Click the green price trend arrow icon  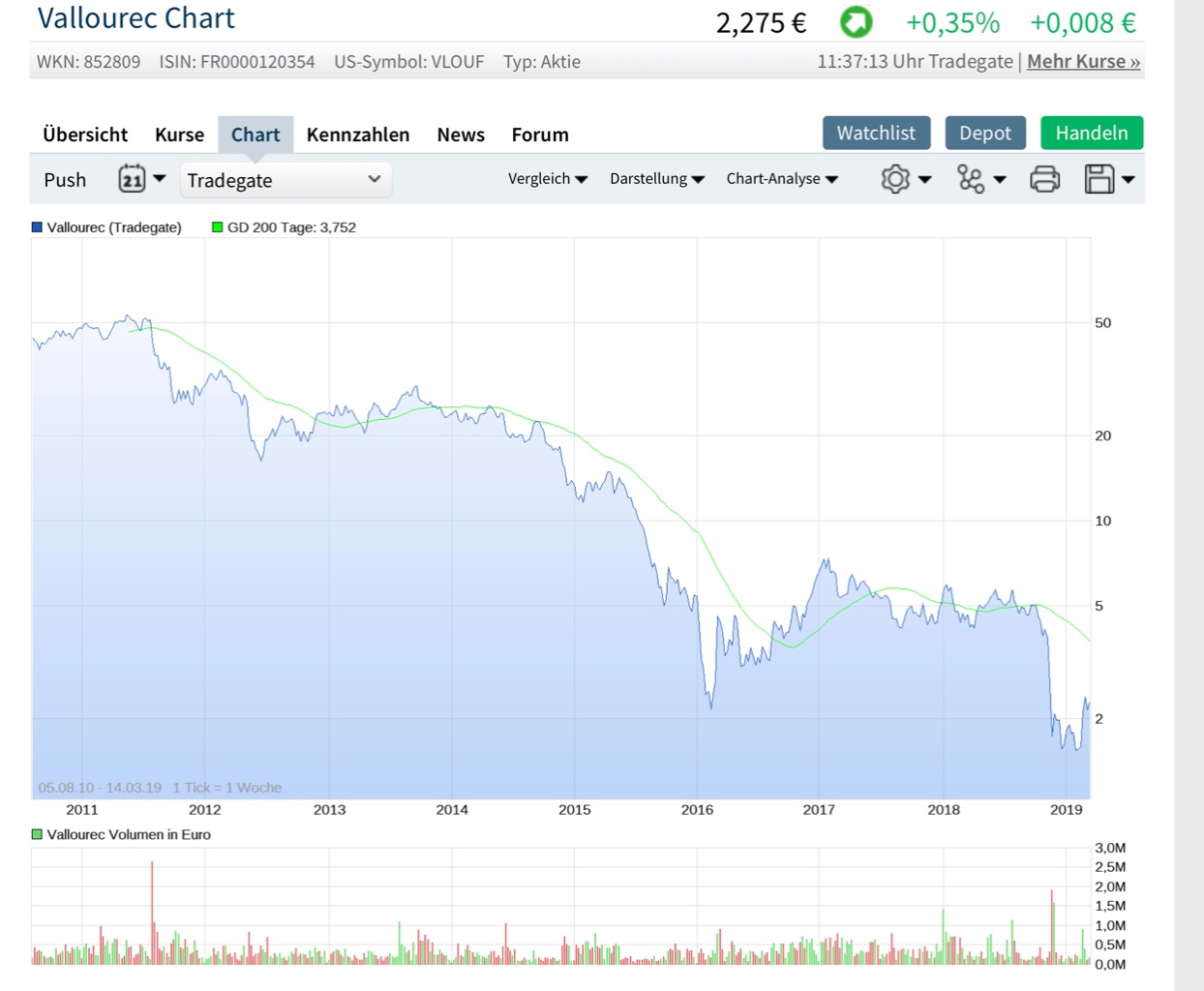point(856,22)
